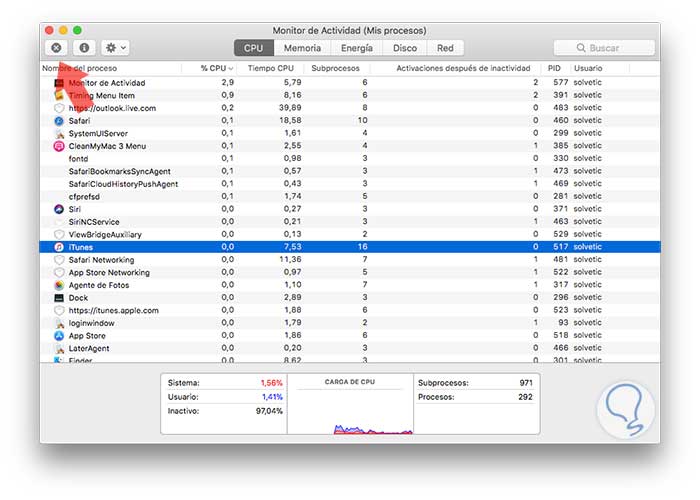Select the fontd process row
Image resolution: width=700 pixels, height=500 pixels.
click(350, 158)
